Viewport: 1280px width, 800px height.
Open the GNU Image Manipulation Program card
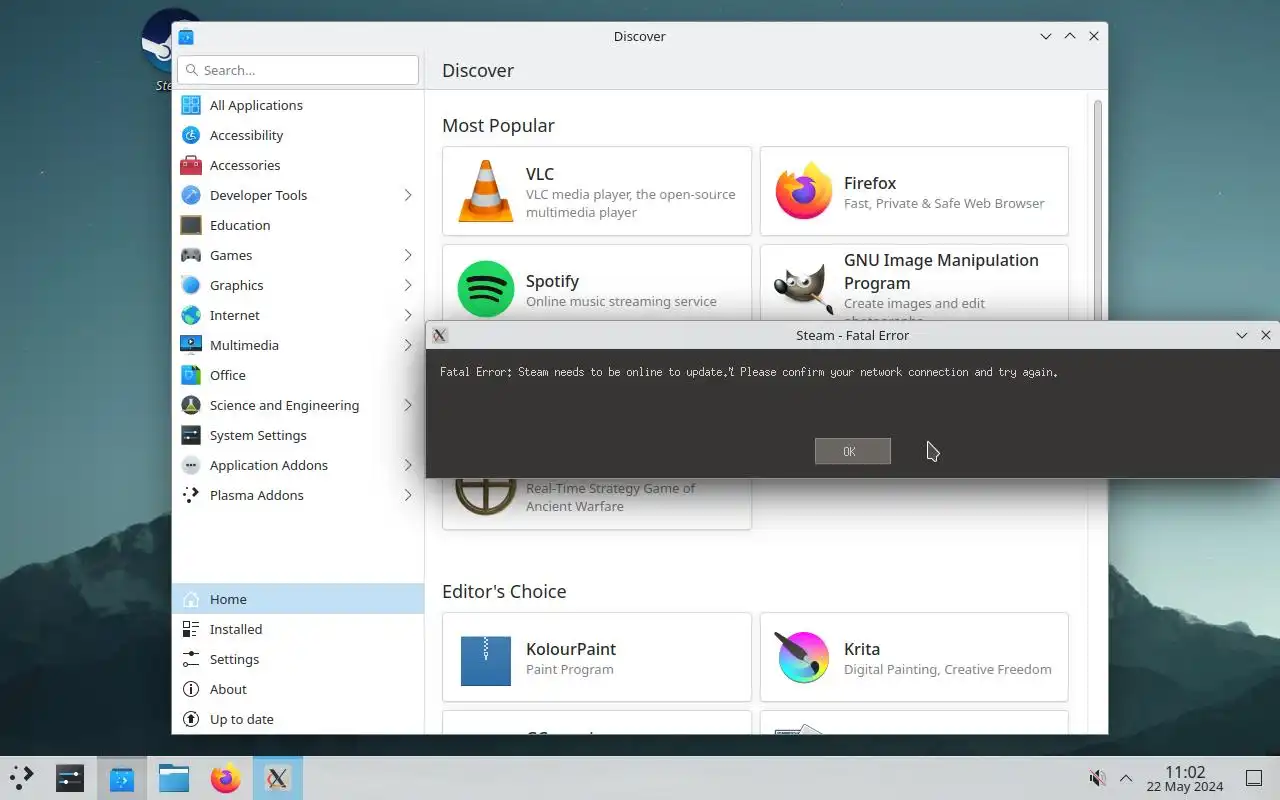click(x=914, y=283)
